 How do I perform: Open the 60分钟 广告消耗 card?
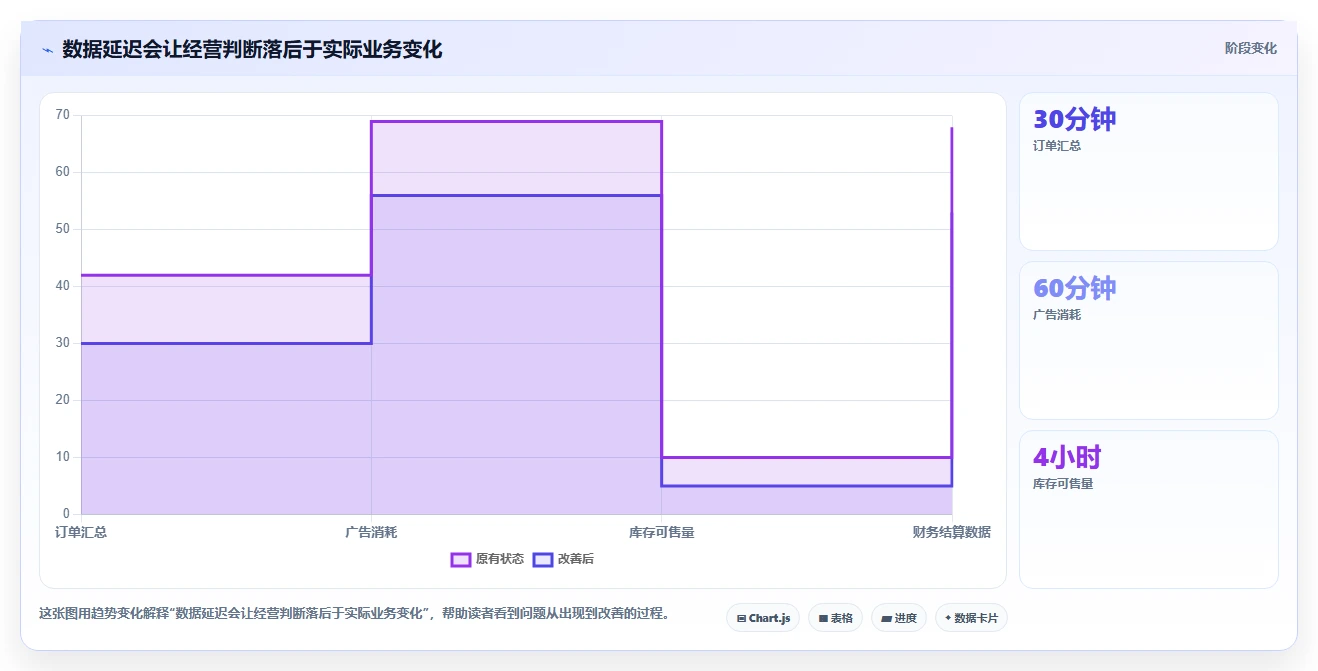click(1148, 340)
